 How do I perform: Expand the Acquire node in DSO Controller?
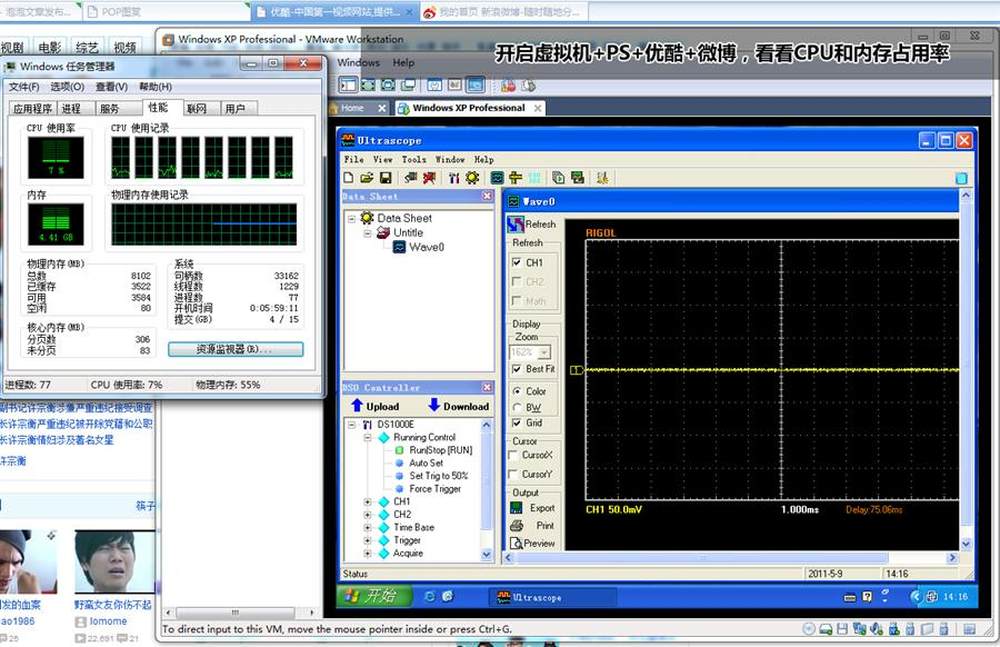coord(367,553)
